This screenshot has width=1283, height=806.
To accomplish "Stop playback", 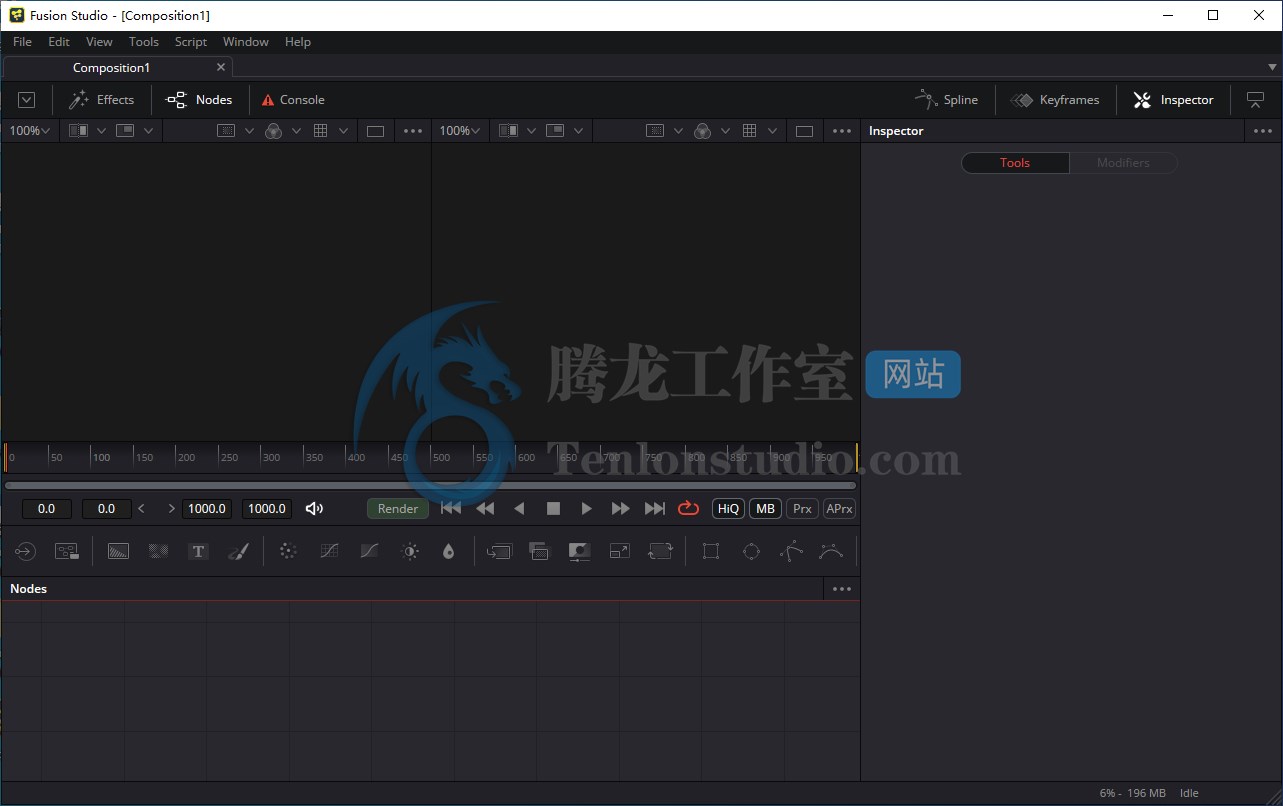I will pos(553,509).
